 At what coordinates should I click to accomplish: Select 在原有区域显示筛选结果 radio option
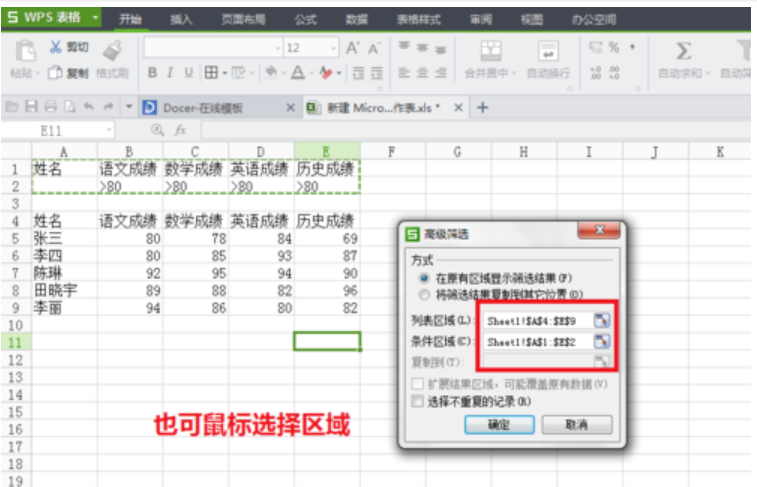(426, 277)
